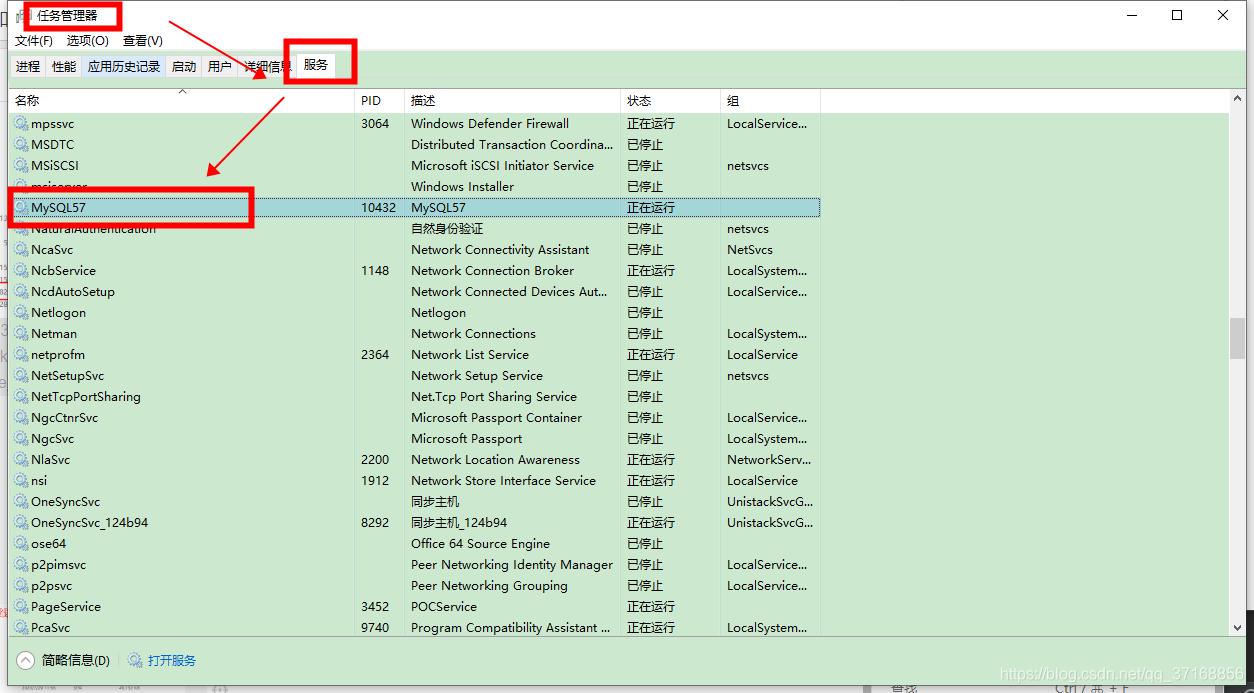Click Microsoft iSCSI Initiator Service description
The width and height of the screenshot is (1254, 693).
point(502,166)
